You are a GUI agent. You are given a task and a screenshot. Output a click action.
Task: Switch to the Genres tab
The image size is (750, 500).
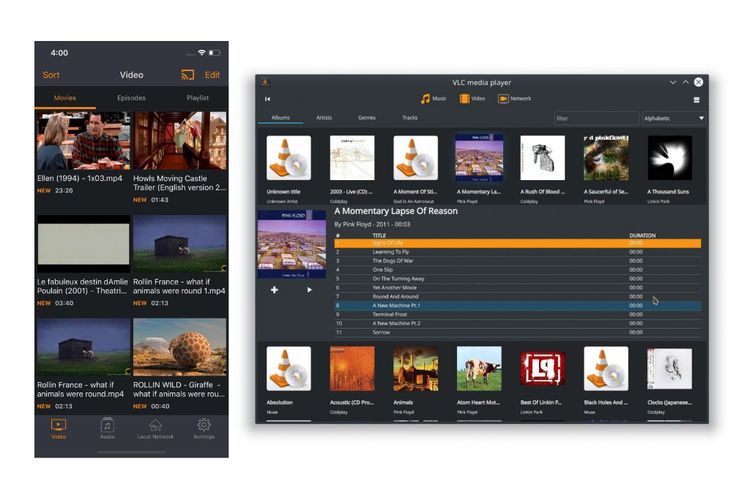click(x=367, y=118)
